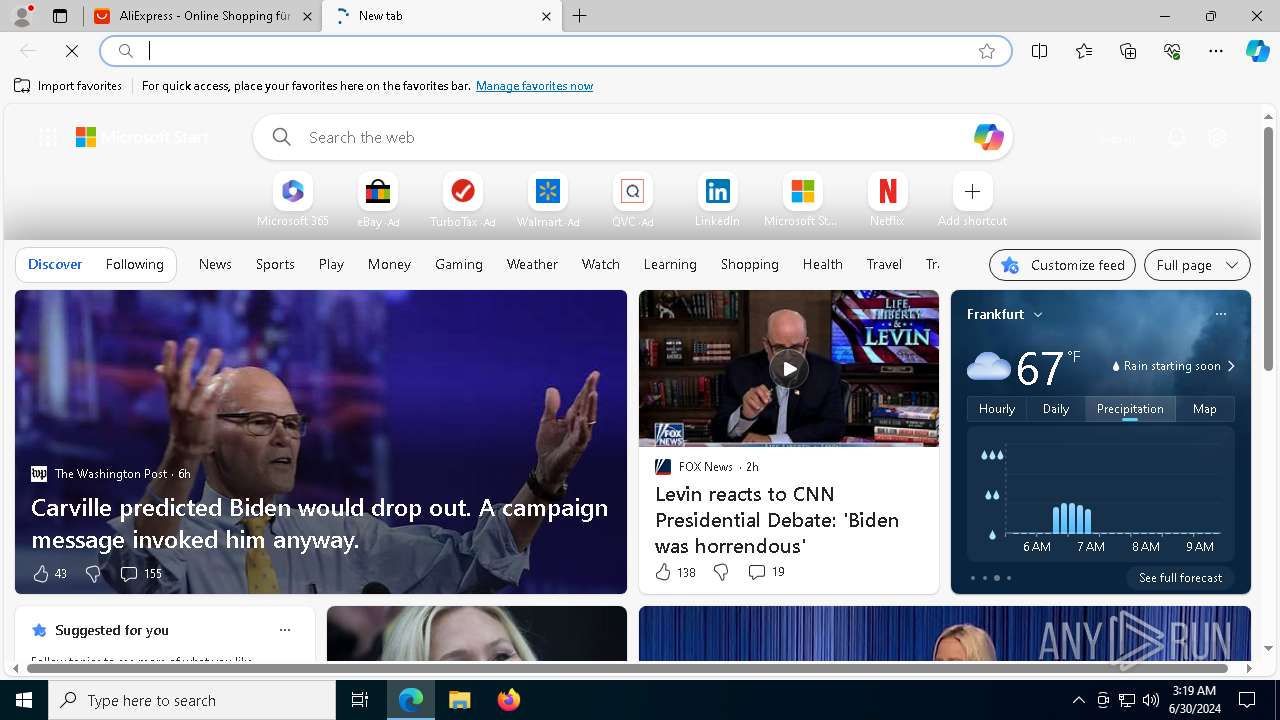Open the Travel category
The image size is (1280, 720).
(884, 264)
